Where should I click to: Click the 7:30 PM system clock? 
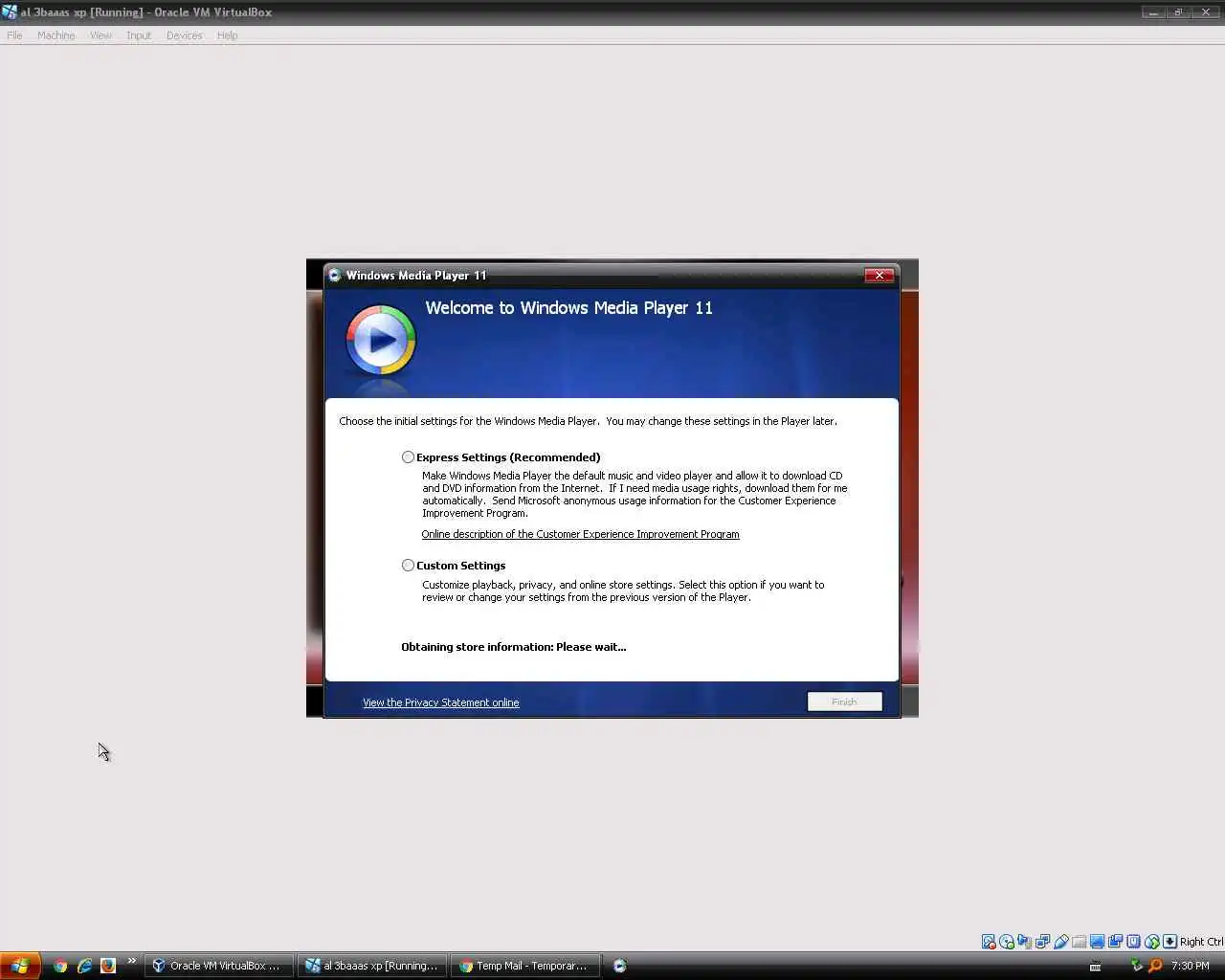[x=1190, y=966]
